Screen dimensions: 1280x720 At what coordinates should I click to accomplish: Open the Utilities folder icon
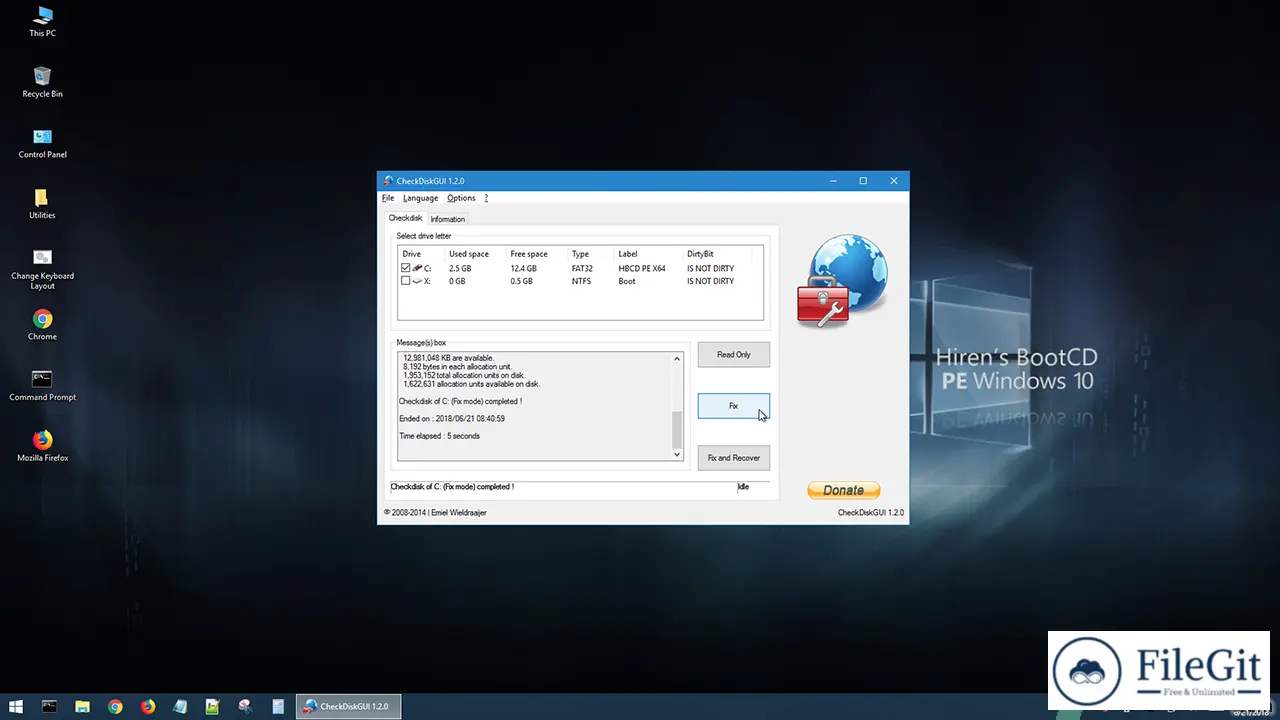pyautogui.click(x=42, y=204)
